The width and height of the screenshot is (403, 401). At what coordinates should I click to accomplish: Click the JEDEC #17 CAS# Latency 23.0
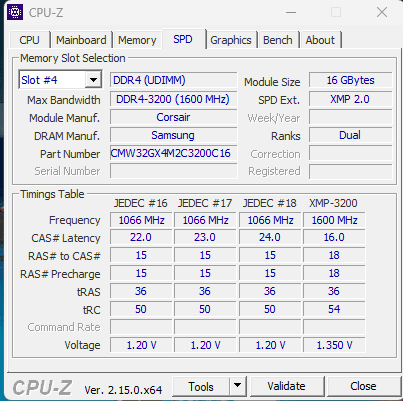point(205,237)
